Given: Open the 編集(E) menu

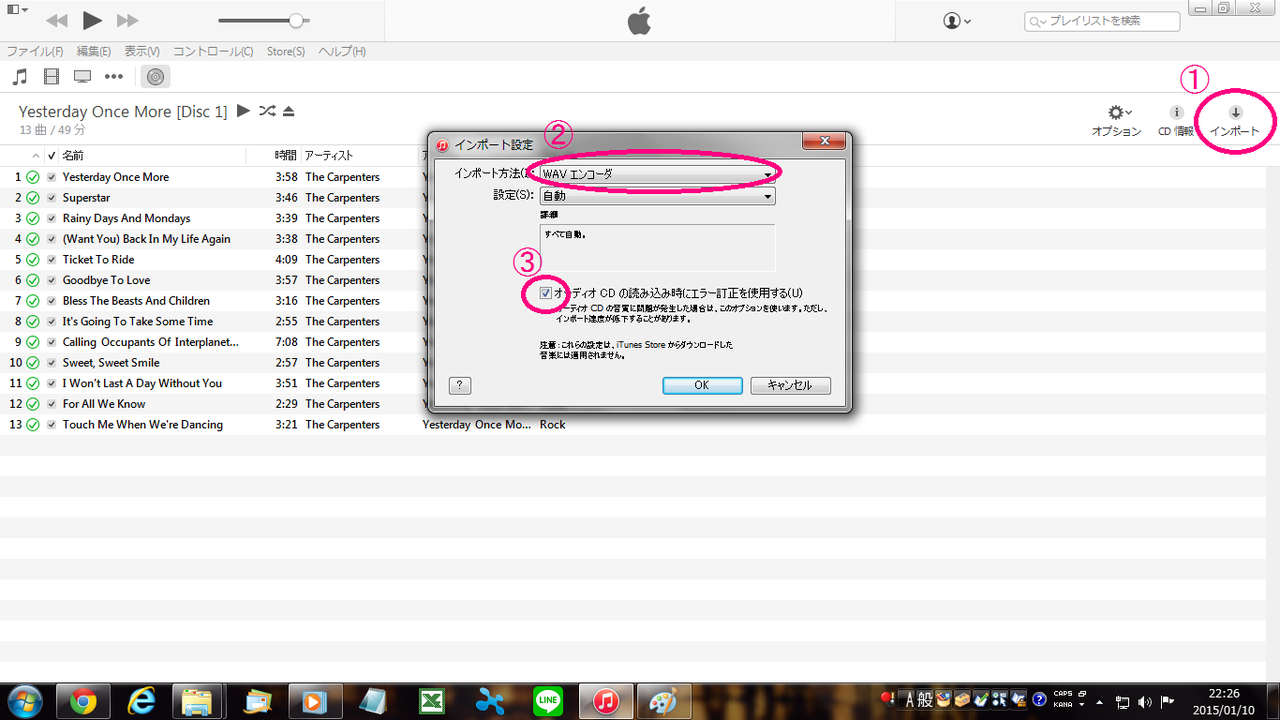Looking at the screenshot, I should [x=94, y=51].
